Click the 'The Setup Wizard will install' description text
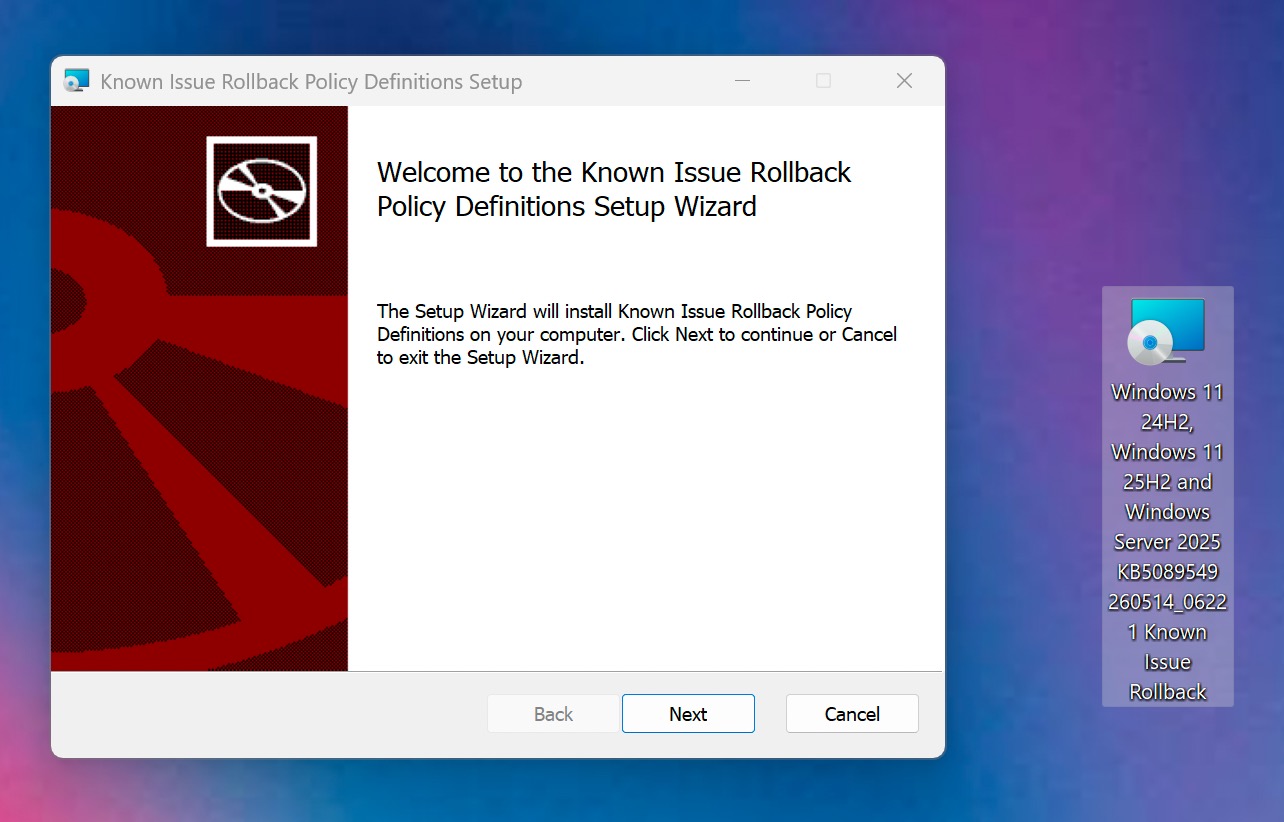The width and height of the screenshot is (1284, 822). tap(637, 334)
